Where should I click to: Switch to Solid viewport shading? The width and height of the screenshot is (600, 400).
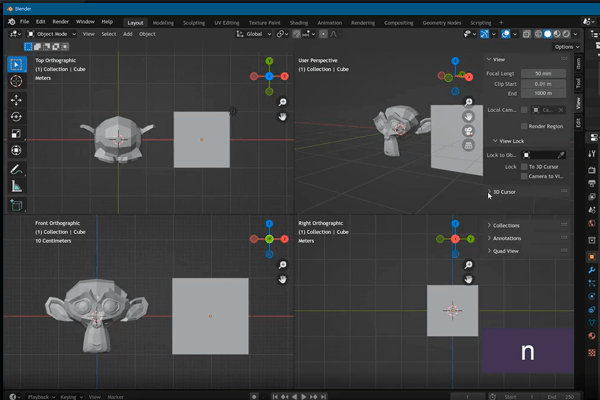pos(548,34)
